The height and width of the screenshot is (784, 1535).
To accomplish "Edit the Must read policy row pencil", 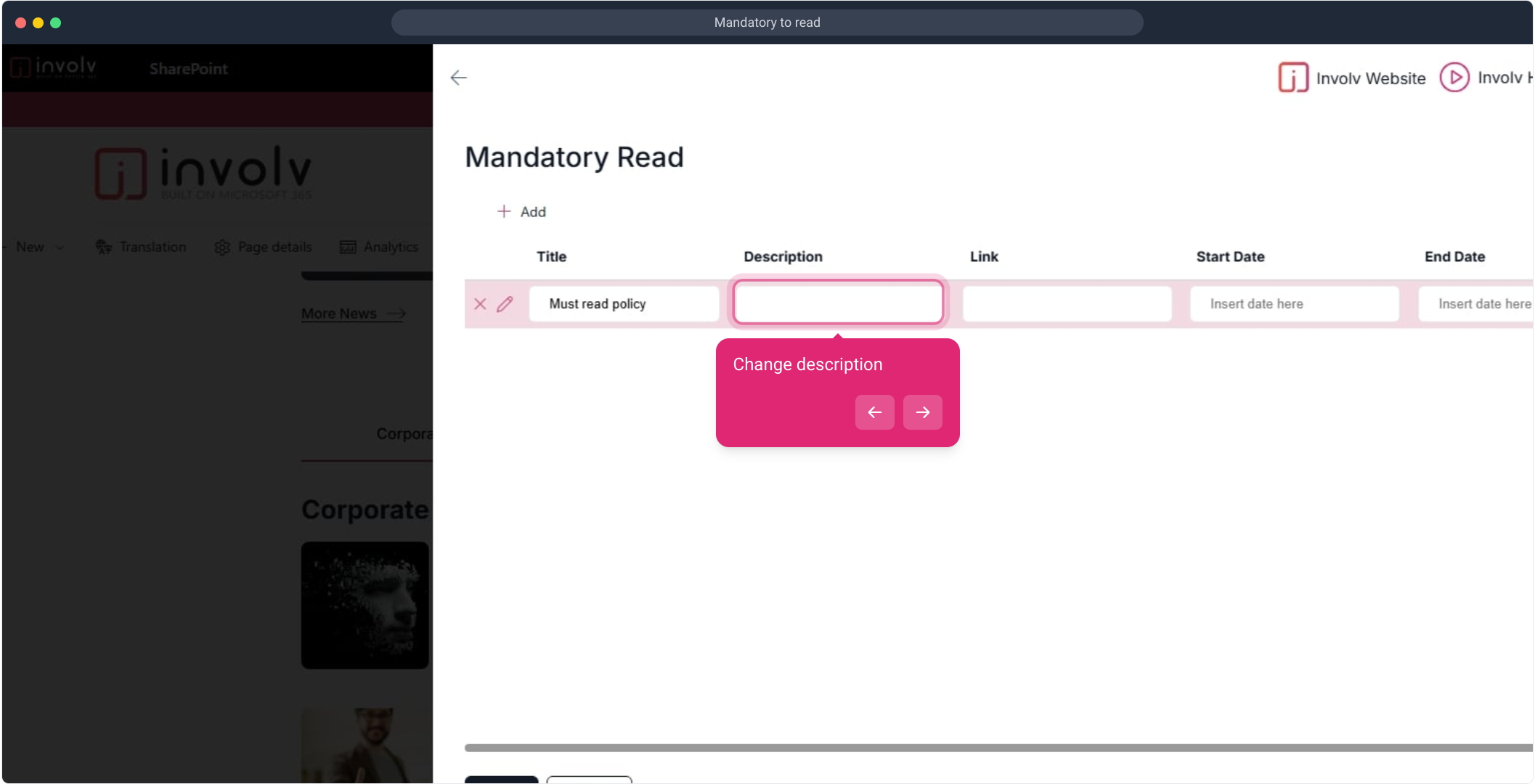I will tap(505, 304).
